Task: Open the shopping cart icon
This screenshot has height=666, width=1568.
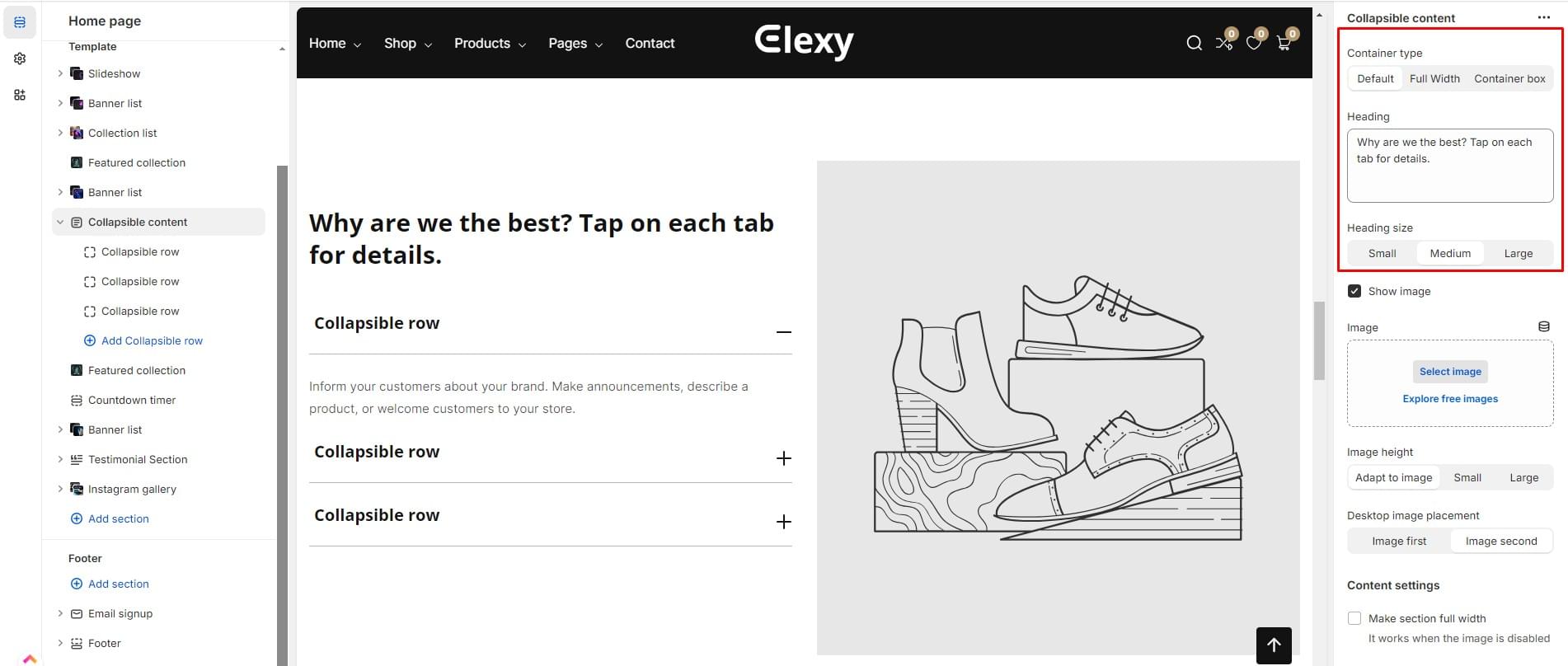Action: (1284, 43)
